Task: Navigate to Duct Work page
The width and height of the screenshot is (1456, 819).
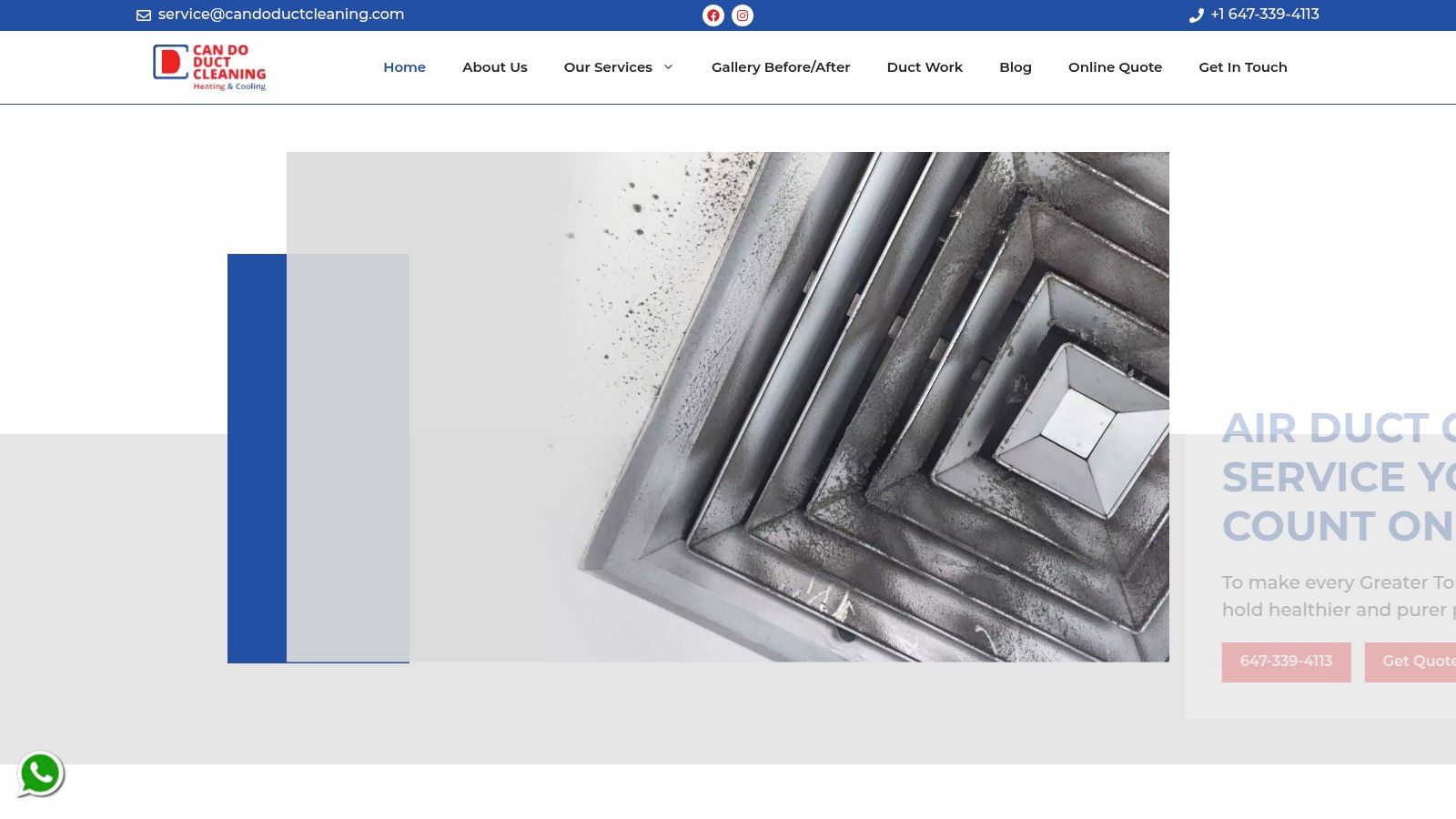Action: click(x=925, y=67)
